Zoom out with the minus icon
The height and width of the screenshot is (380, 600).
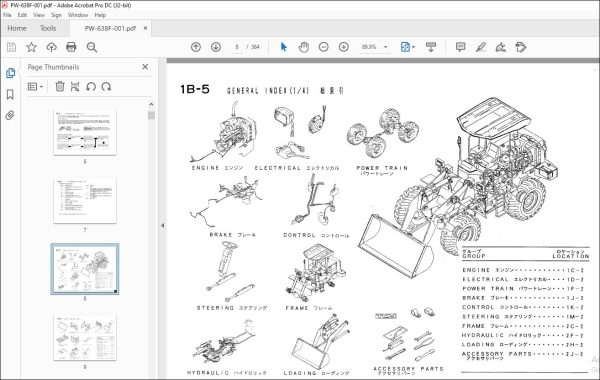pos(324,47)
